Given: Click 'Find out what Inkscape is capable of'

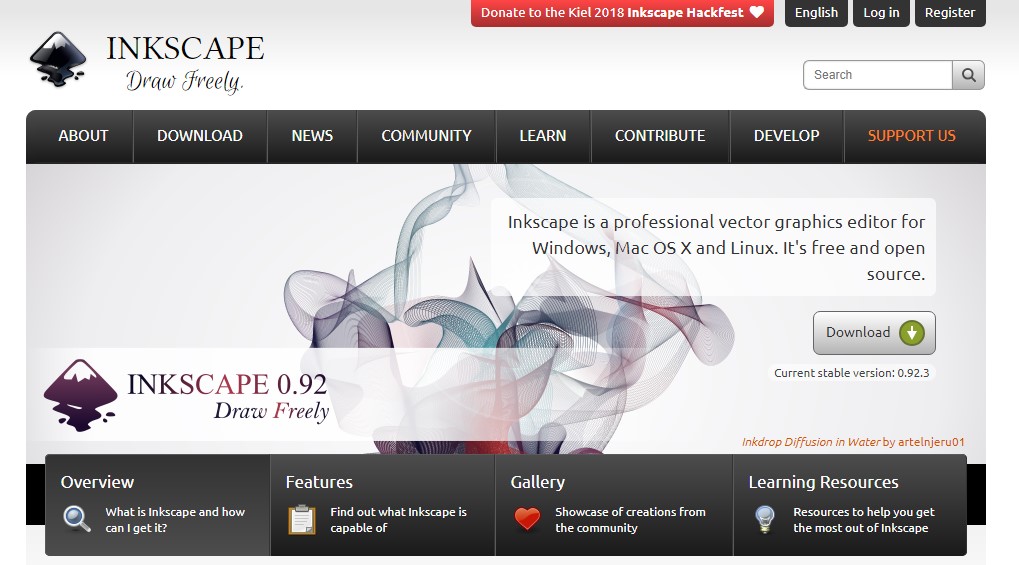Looking at the screenshot, I should 398,519.
